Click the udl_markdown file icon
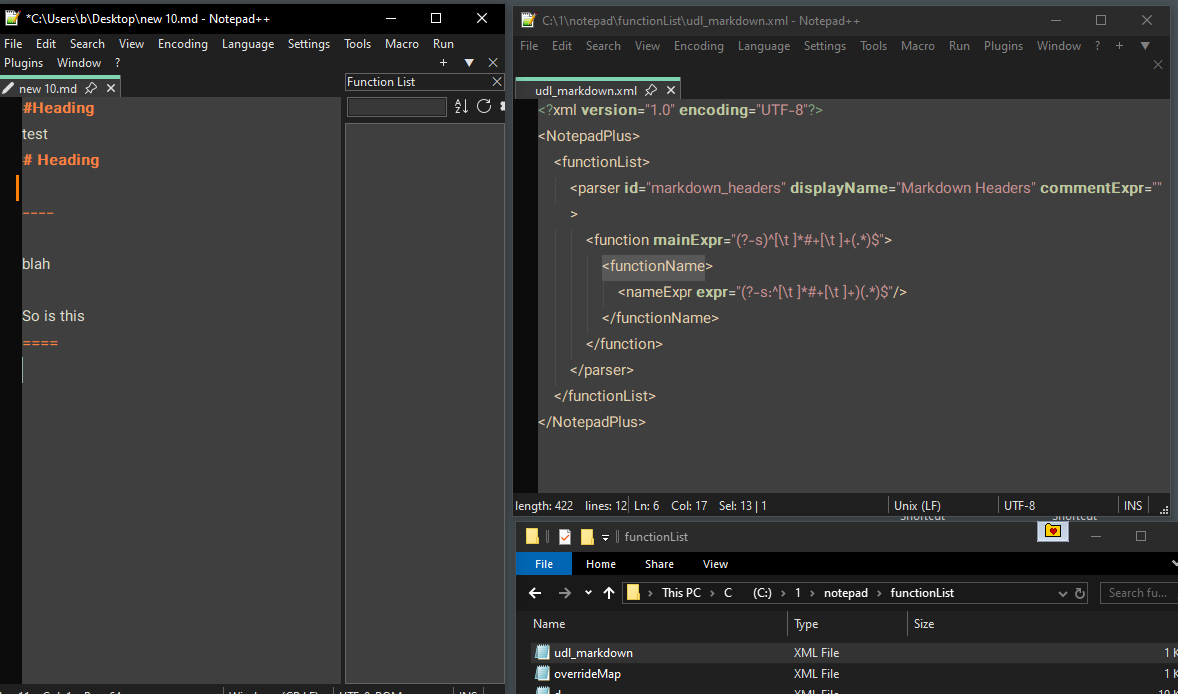This screenshot has width=1178, height=694. (542, 653)
